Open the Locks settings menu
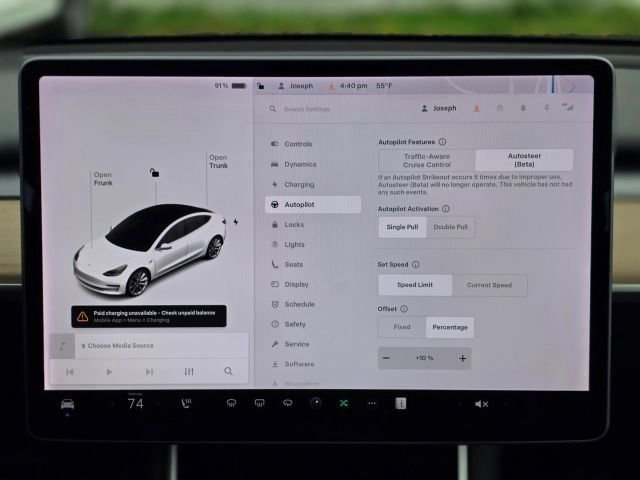This screenshot has width=640, height=480. click(313, 224)
